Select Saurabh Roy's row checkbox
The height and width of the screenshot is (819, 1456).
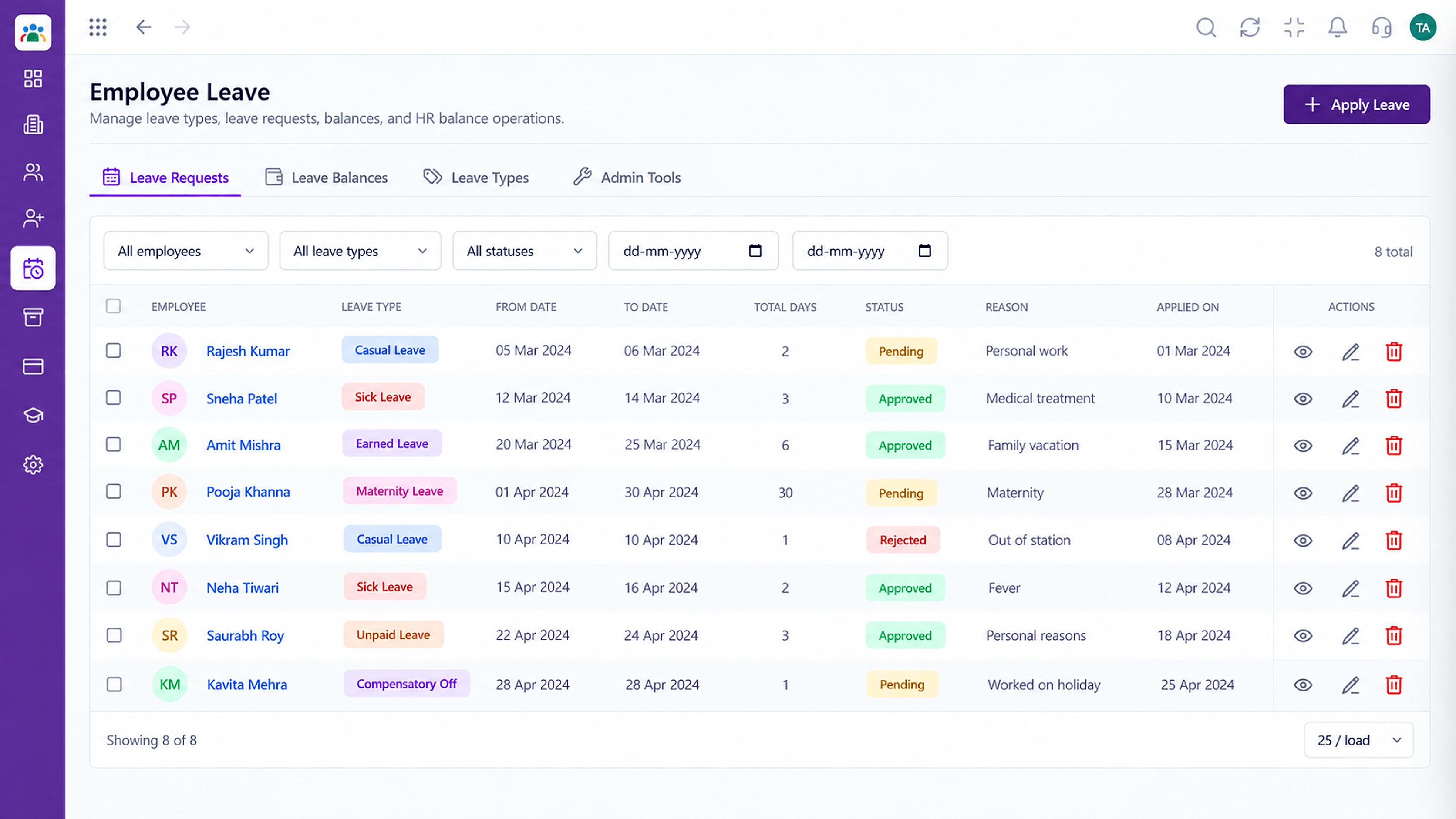[114, 635]
